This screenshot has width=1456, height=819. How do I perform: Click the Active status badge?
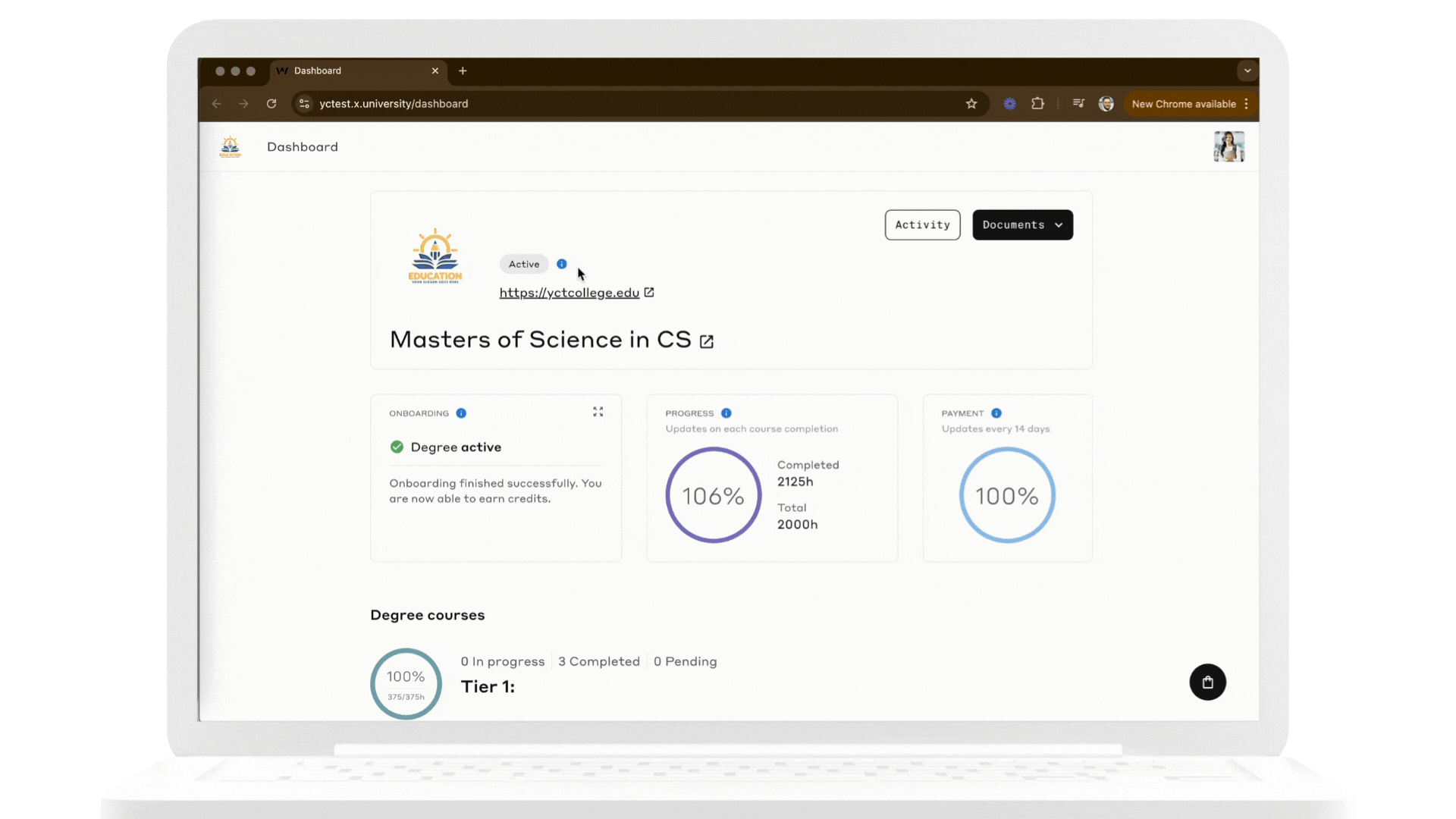coord(523,264)
